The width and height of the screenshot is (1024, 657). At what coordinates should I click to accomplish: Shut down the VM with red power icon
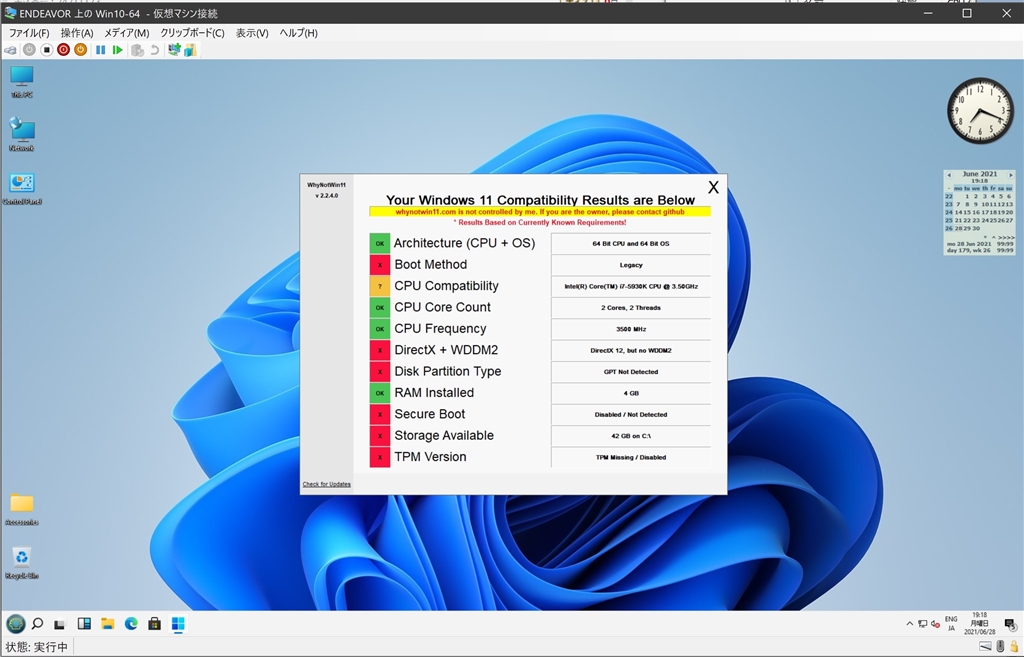63,50
